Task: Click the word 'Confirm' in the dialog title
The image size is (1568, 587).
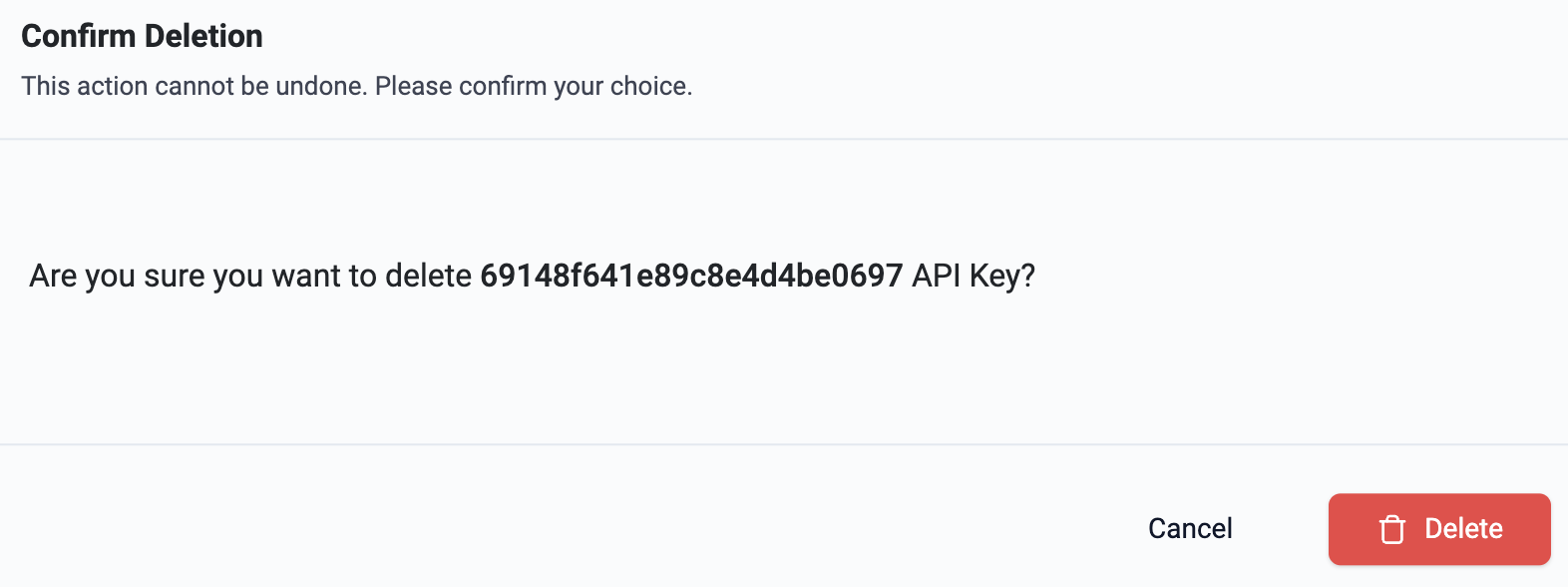Action: click(x=78, y=36)
